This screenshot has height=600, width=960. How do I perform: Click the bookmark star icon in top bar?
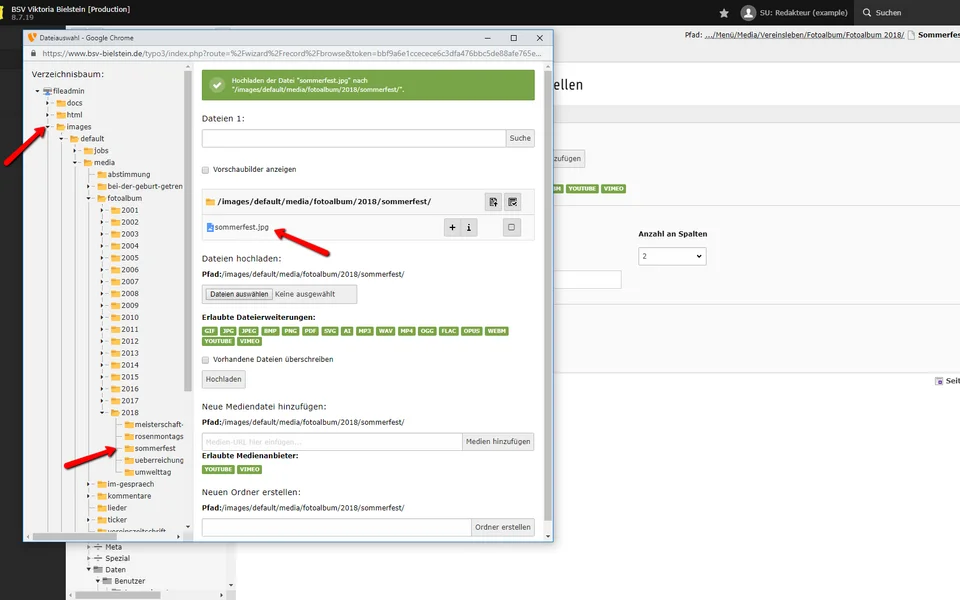click(724, 13)
